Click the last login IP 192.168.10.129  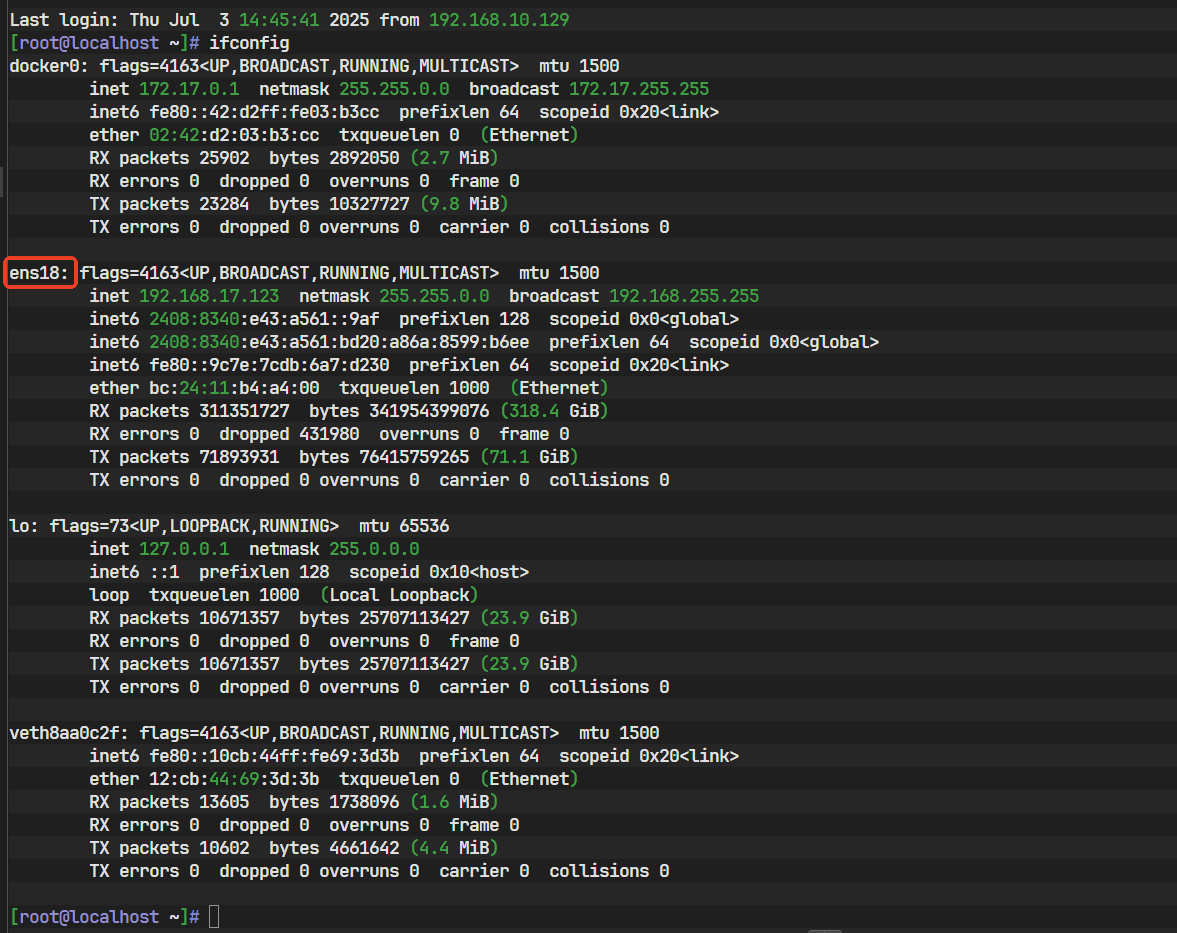(499, 20)
